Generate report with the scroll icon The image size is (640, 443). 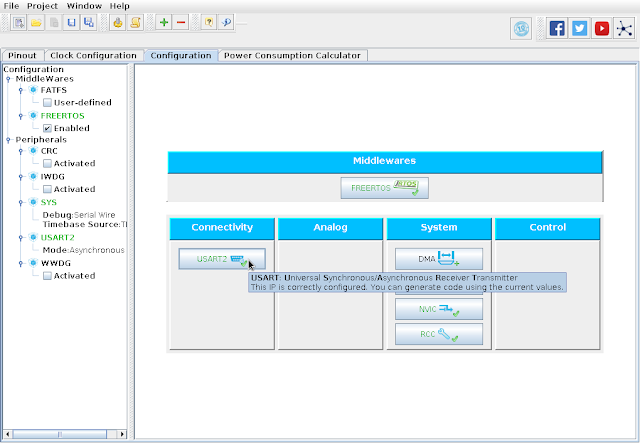tap(136, 22)
